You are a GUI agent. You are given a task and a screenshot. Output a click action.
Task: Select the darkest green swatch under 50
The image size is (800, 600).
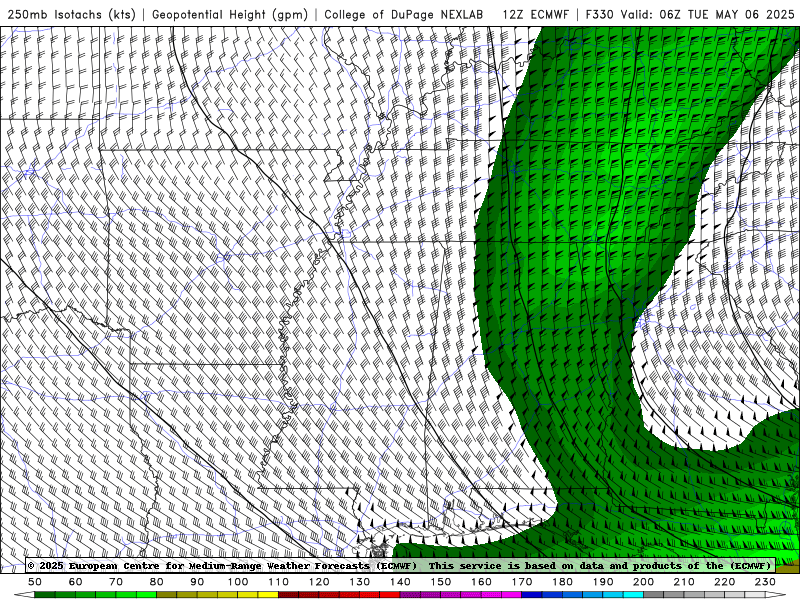[45, 595]
